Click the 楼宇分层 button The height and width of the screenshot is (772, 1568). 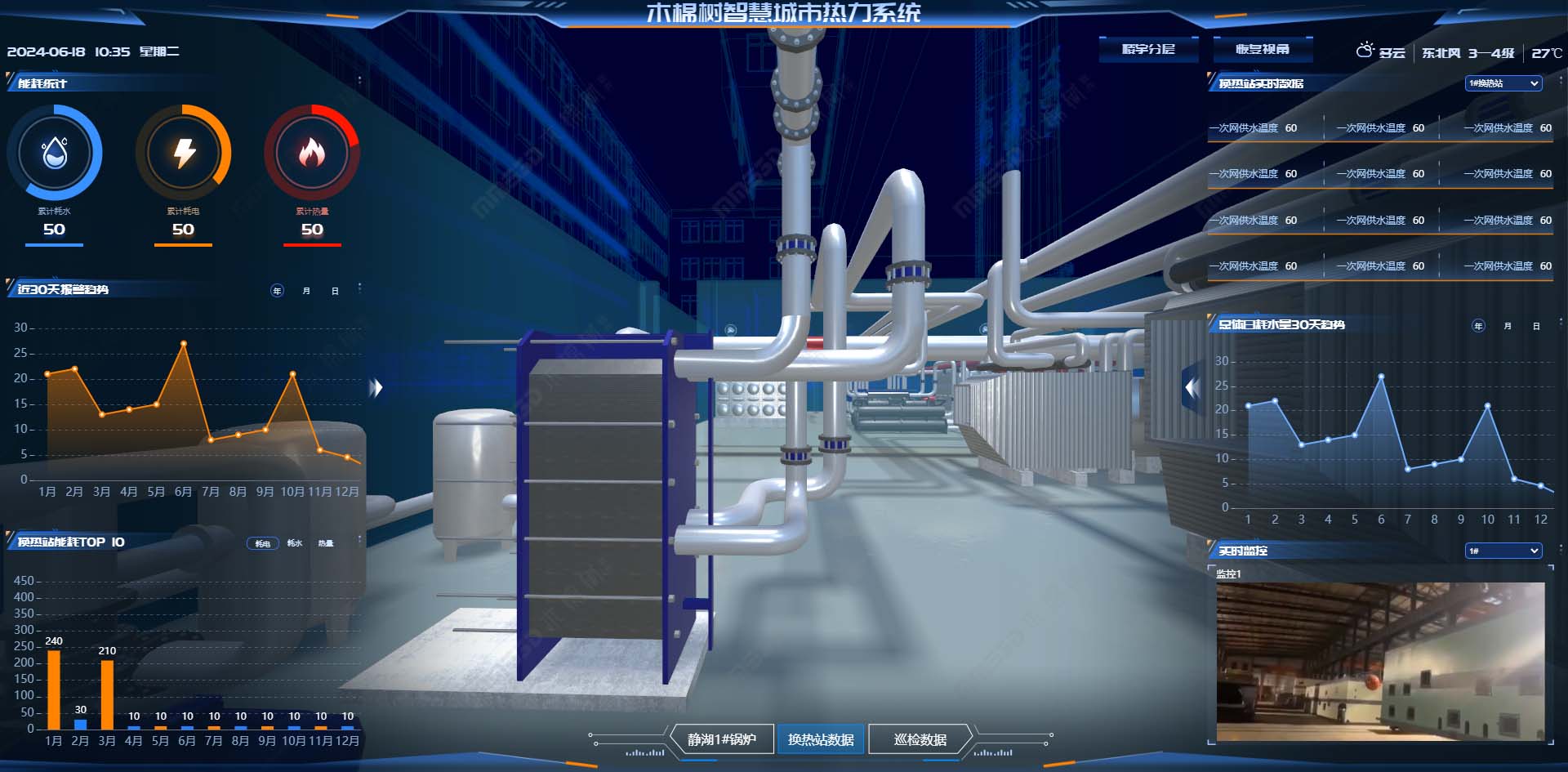pos(1148,49)
